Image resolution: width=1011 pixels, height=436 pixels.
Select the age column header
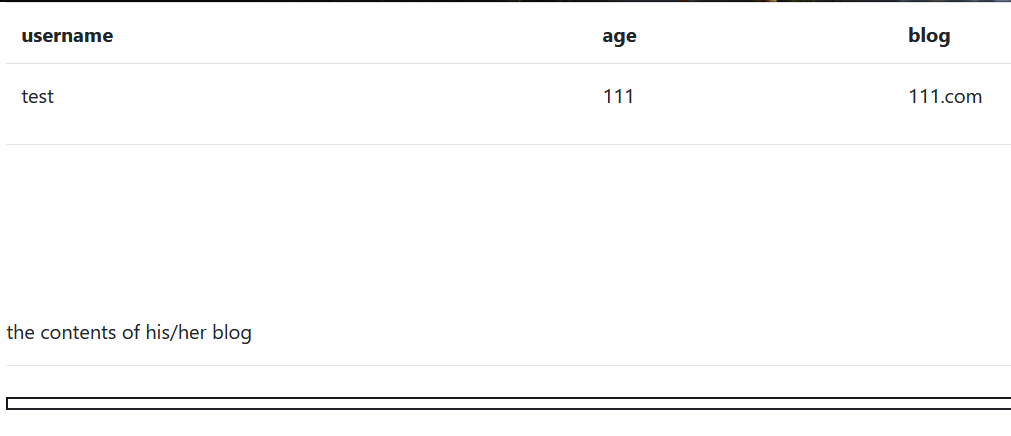pyautogui.click(x=619, y=36)
